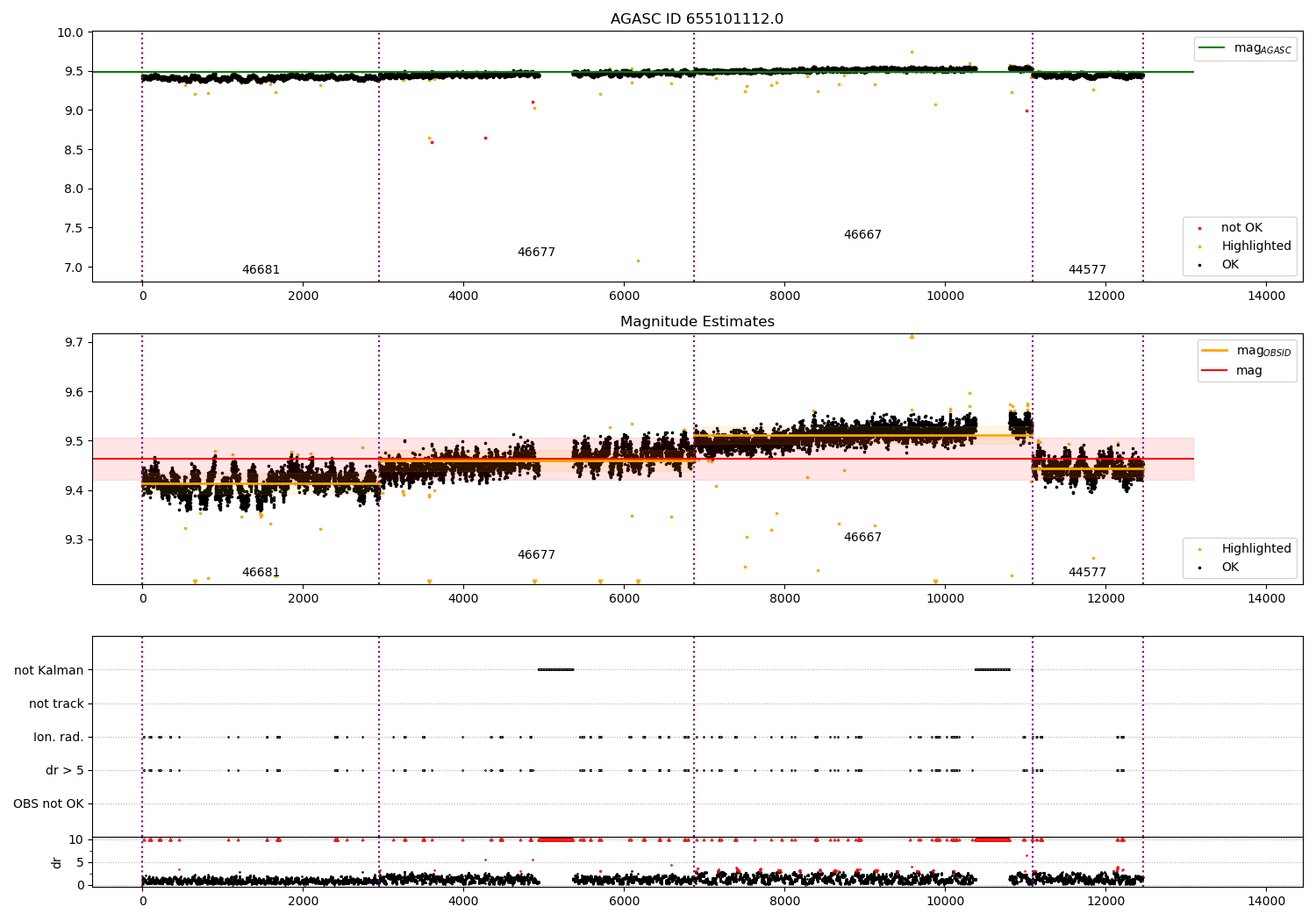Click the 9.7 y-axis tick of middle plot
This screenshot has width=1316, height=921.
point(75,342)
